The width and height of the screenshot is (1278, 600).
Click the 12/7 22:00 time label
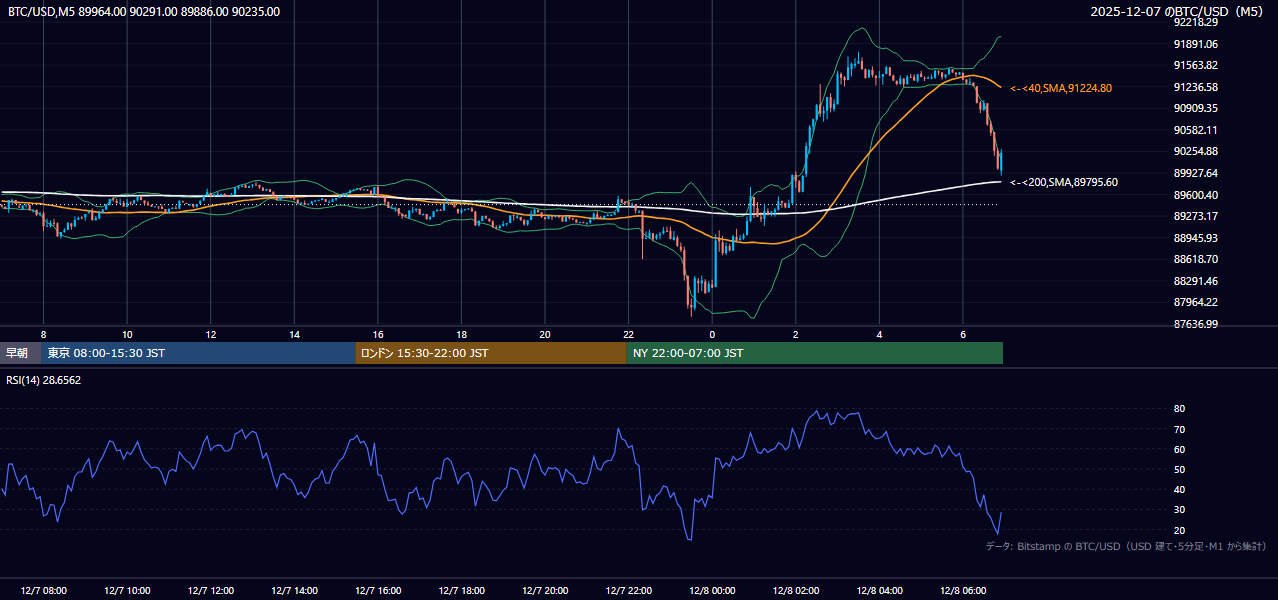pyautogui.click(x=629, y=591)
